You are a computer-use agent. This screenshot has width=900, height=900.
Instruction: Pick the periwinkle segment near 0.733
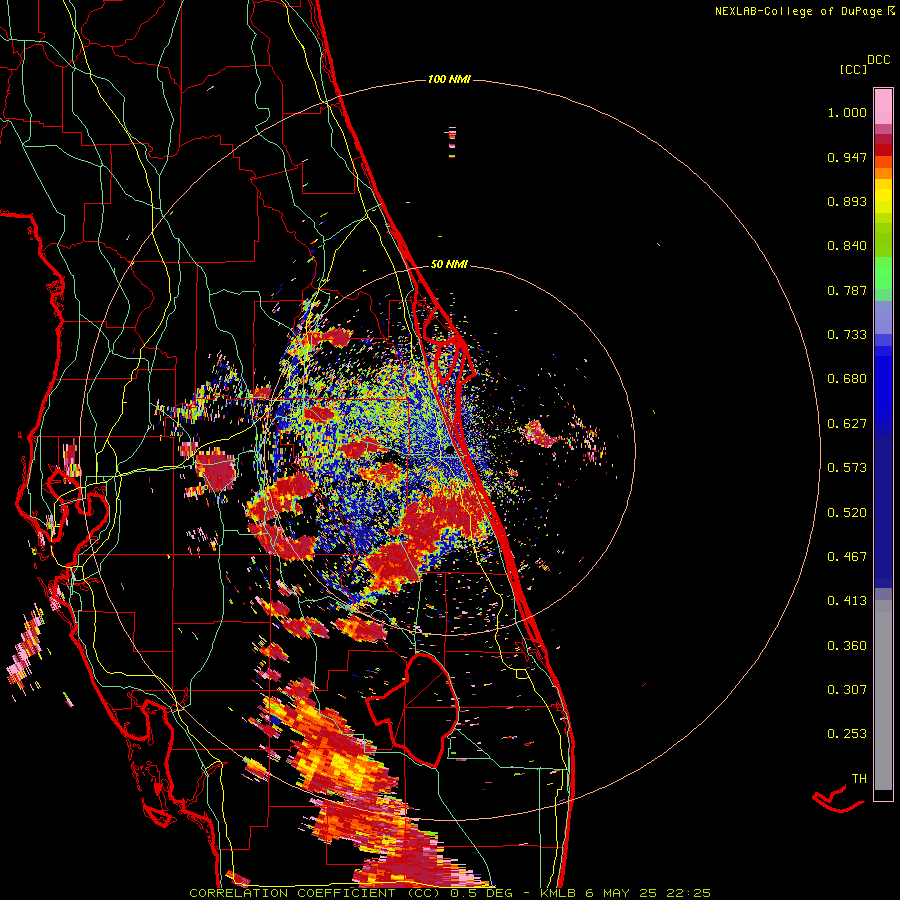(x=883, y=318)
